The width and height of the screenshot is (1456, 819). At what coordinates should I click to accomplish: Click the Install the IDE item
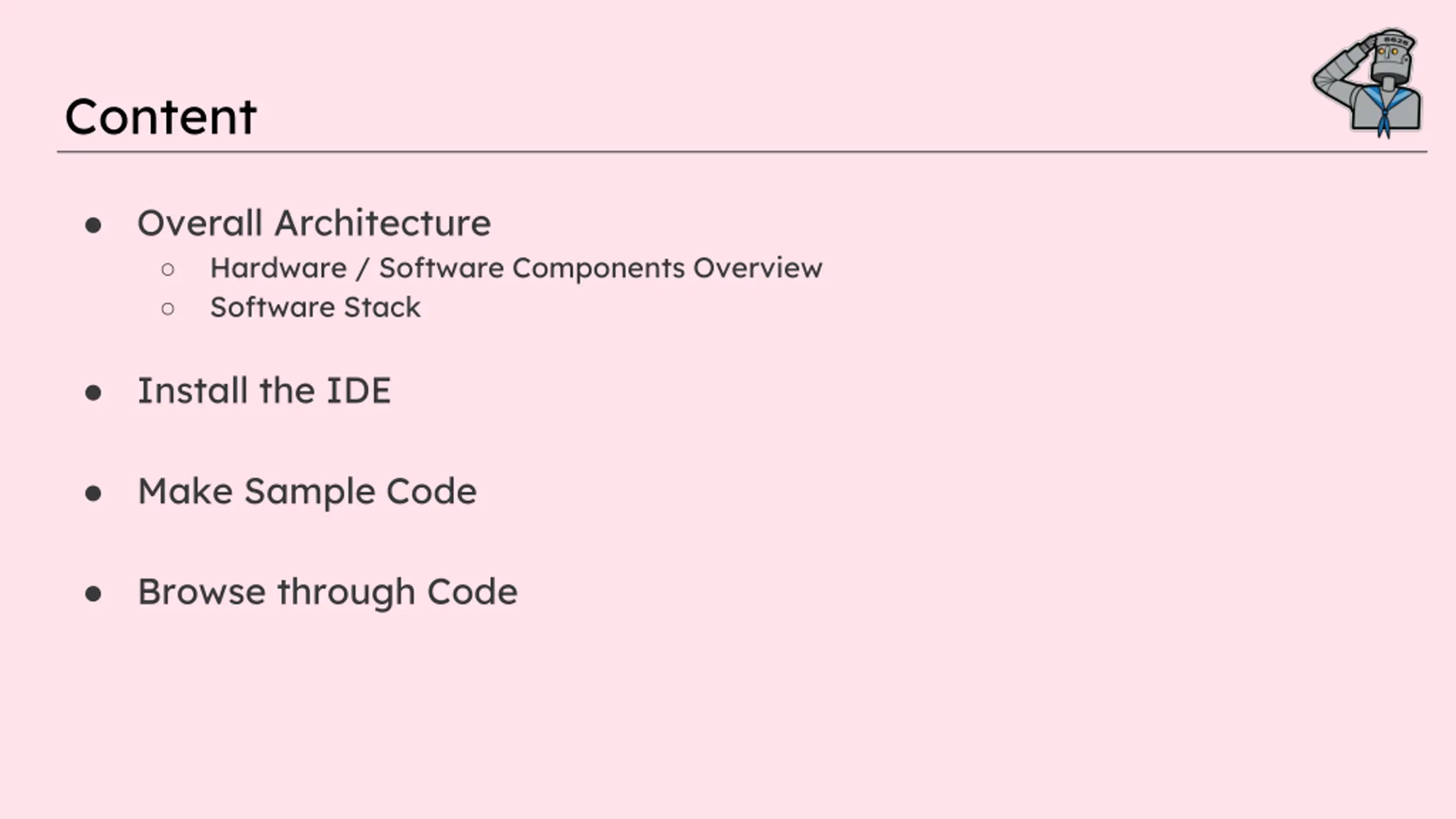(x=264, y=391)
